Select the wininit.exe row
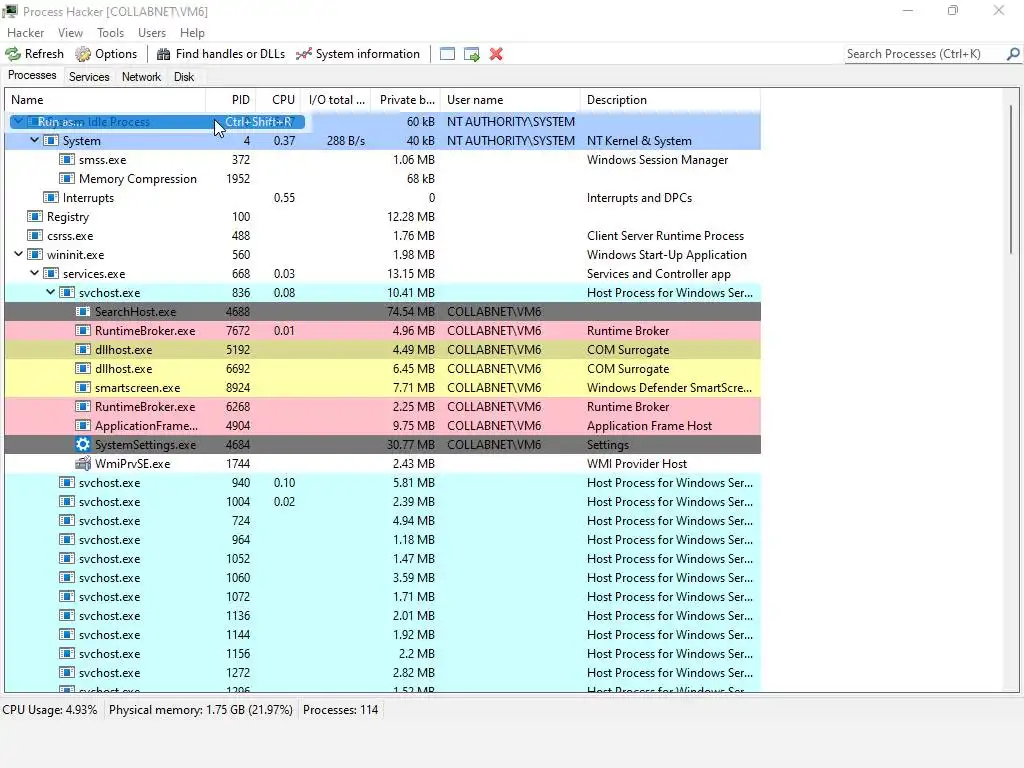 383,255
